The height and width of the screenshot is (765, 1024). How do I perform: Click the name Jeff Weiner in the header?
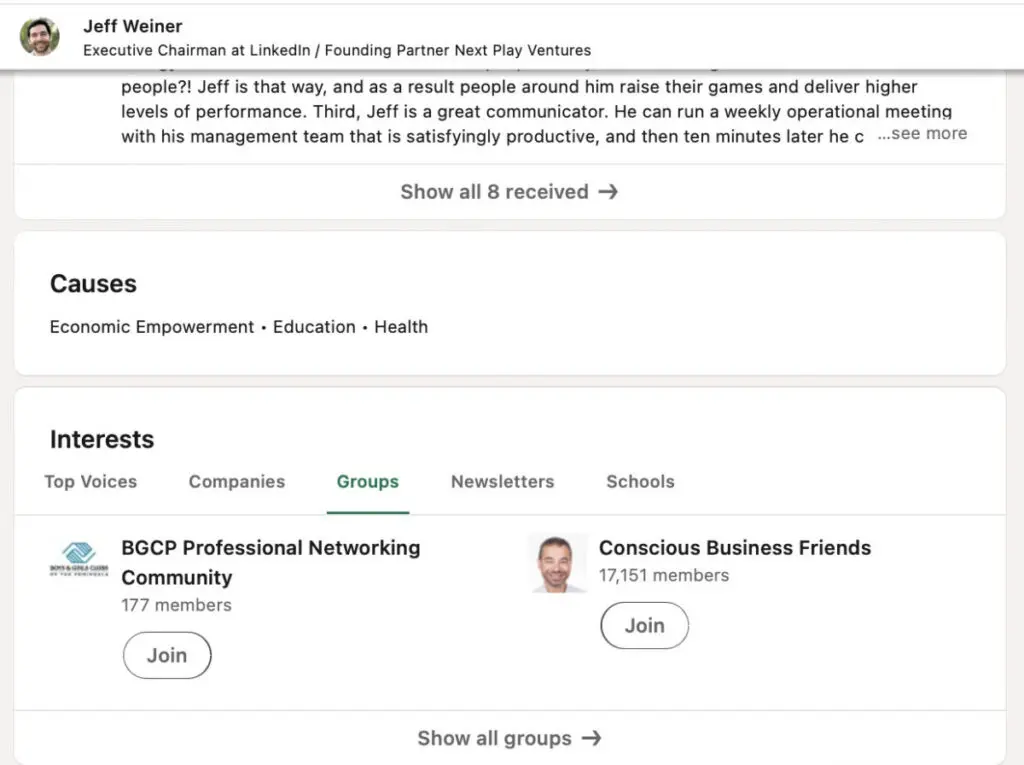[x=133, y=26]
